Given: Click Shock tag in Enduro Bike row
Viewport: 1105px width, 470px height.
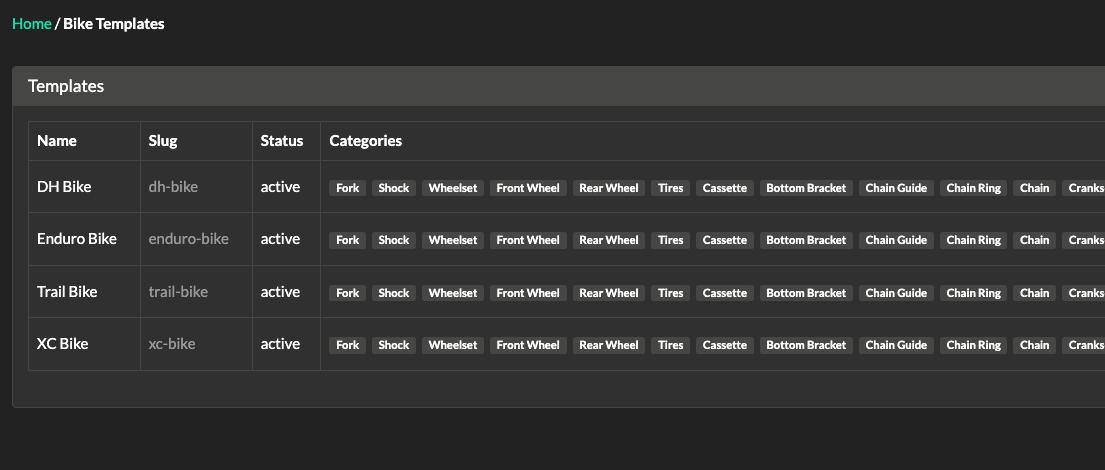Looking at the screenshot, I should click(x=394, y=240).
